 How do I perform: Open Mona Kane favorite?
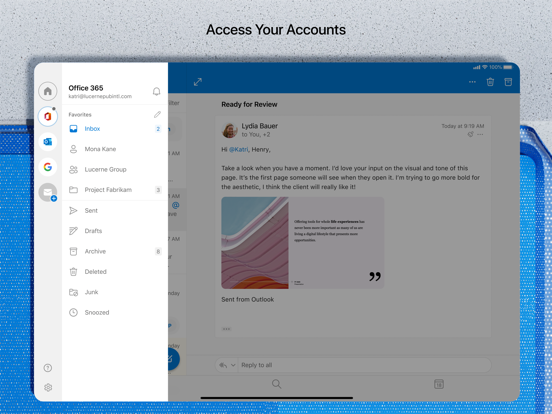[x=115, y=149]
